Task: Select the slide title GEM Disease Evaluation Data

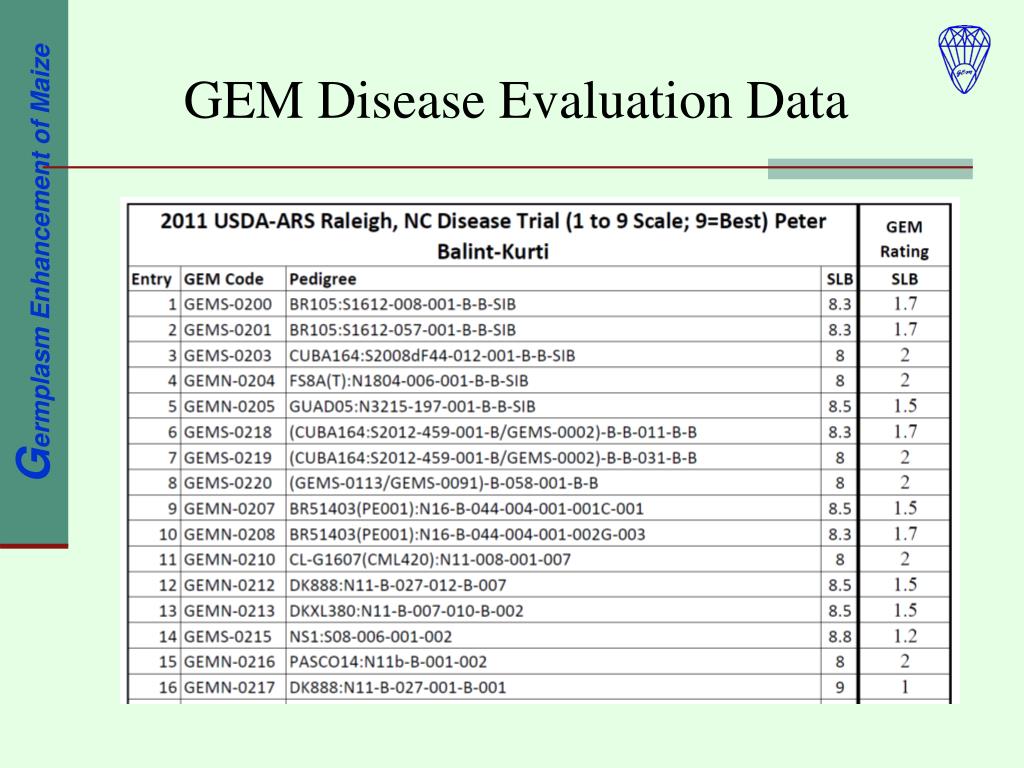Action: tap(515, 100)
